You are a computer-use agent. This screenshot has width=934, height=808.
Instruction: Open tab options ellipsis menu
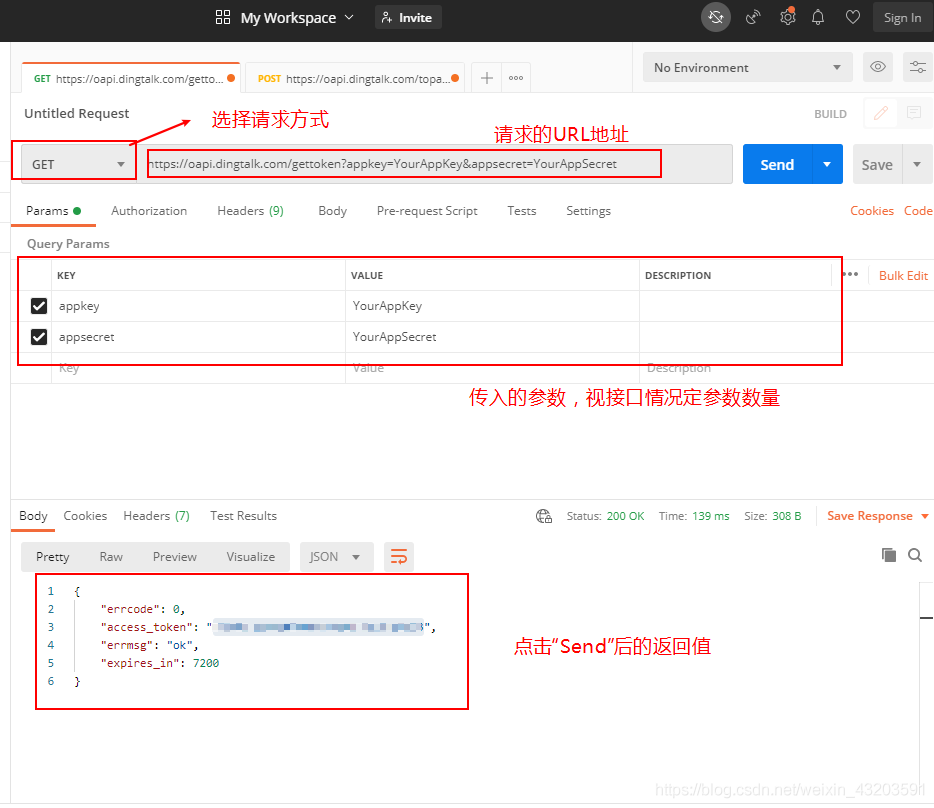click(x=516, y=78)
